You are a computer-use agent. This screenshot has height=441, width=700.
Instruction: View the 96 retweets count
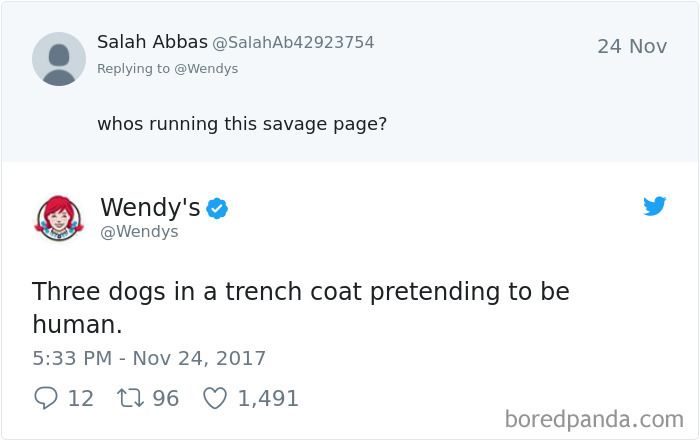[165, 398]
